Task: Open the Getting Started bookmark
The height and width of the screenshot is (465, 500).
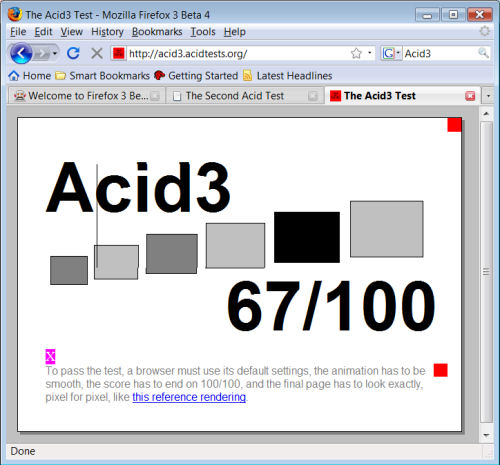Action: coord(196,76)
